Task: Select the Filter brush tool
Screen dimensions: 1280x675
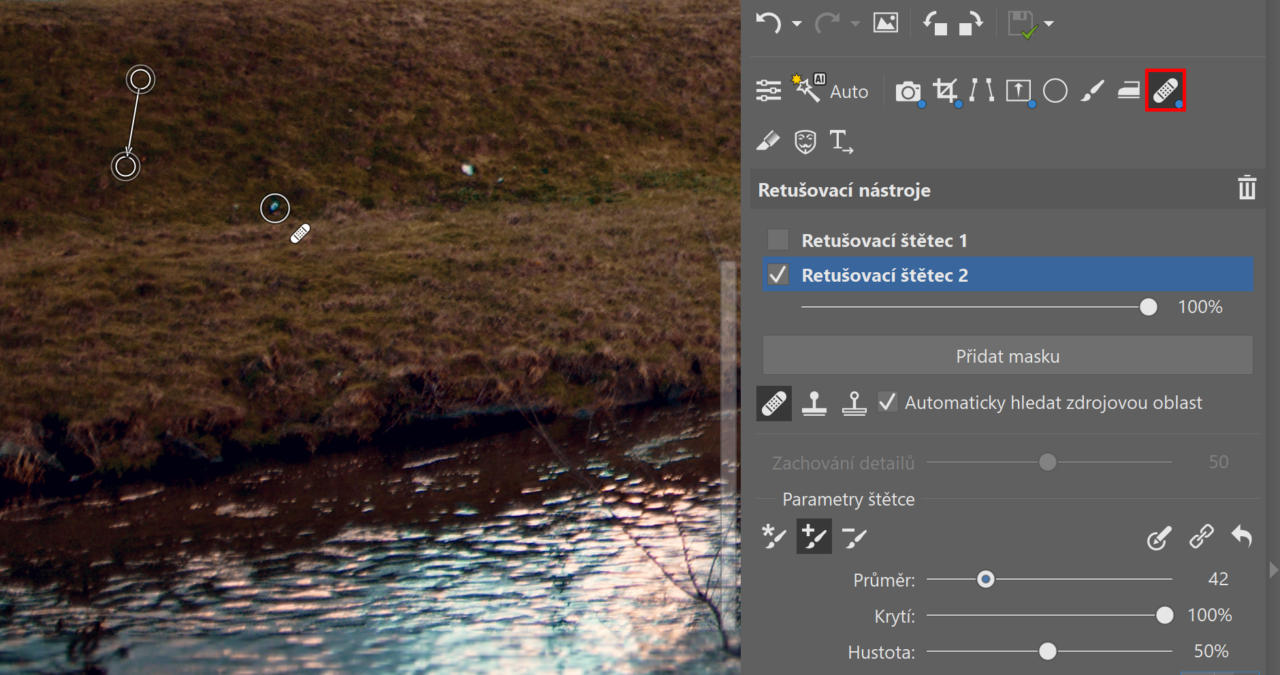Action: coord(1092,91)
